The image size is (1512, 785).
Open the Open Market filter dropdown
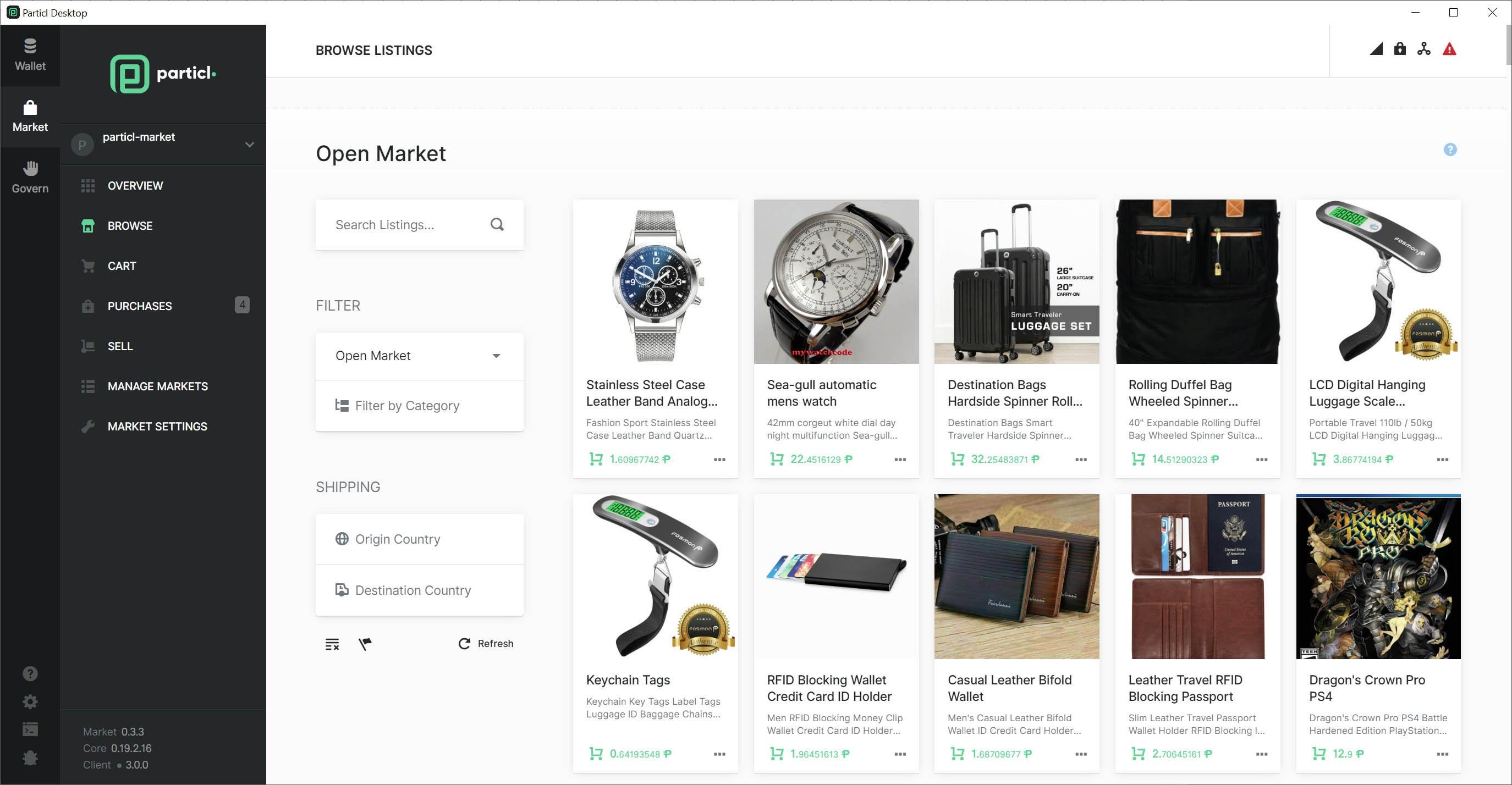(x=419, y=356)
